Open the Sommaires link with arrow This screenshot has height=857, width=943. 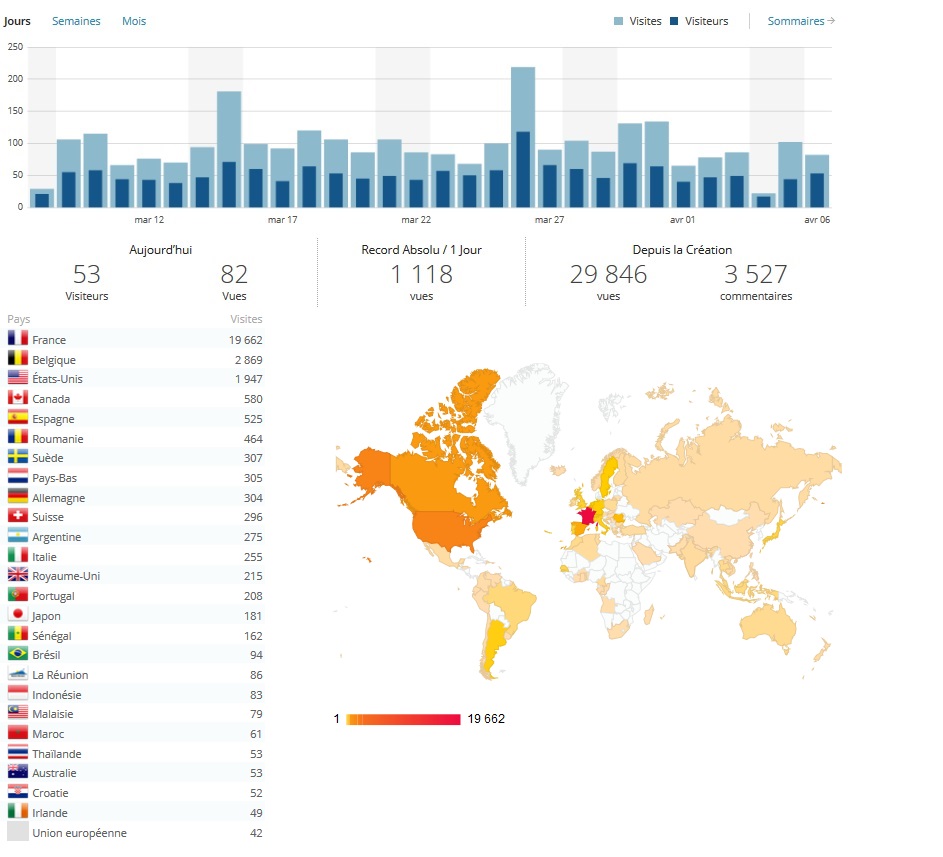click(x=800, y=21)
